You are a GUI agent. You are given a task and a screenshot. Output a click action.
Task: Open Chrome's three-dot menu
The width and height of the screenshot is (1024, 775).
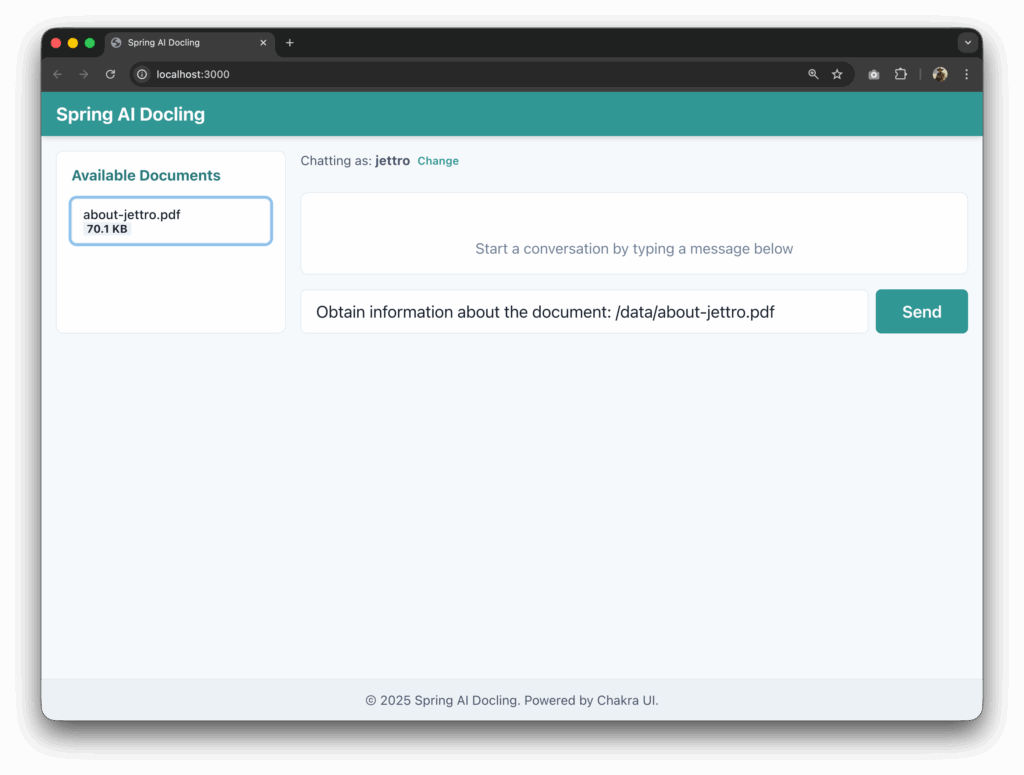point(965,74)
